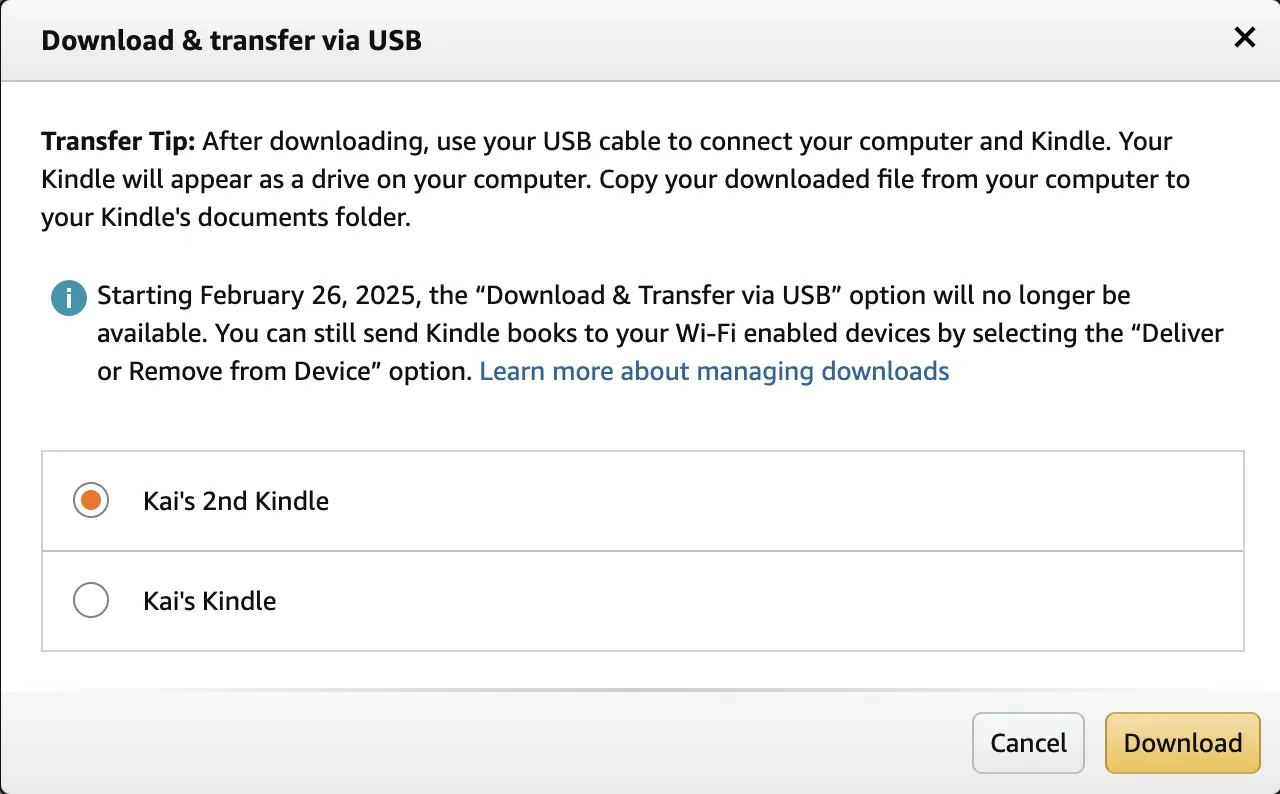Viewport: 1280px width, 794px height.
Task: Confirm transfer by pressing Download
Action: 1182,743
